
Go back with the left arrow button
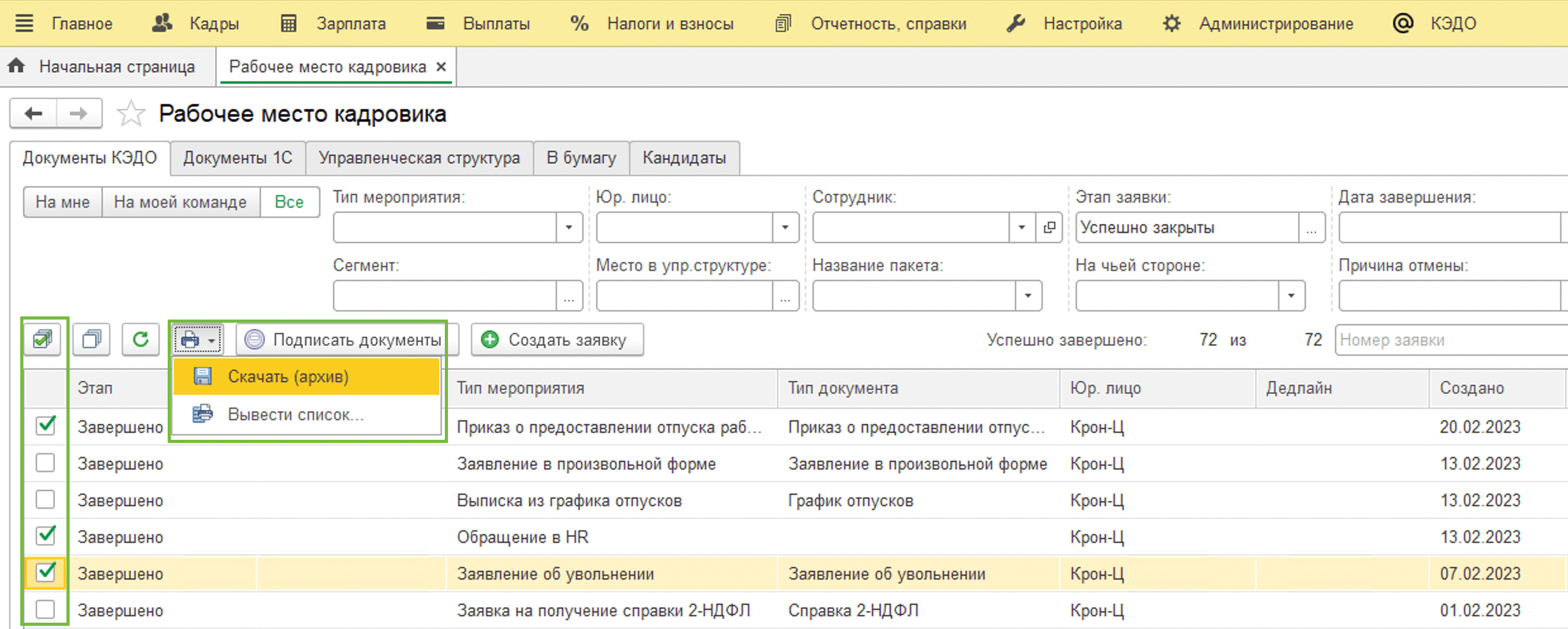[x=33, y=114]
